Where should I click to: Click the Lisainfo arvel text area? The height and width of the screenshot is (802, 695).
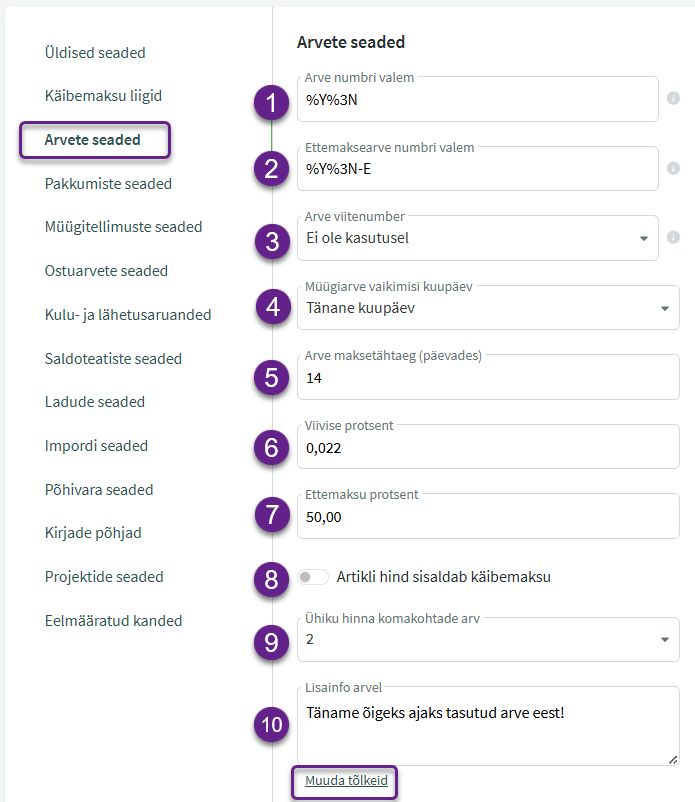[x=488, y=726]
